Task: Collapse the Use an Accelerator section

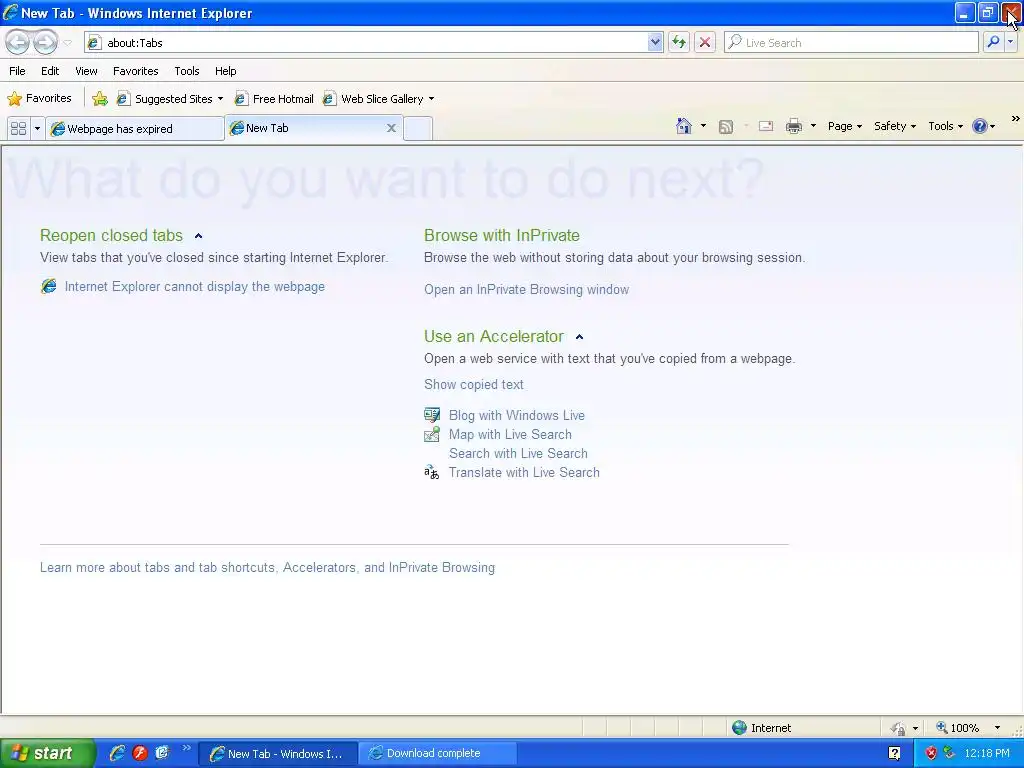Action: point(579,337)
